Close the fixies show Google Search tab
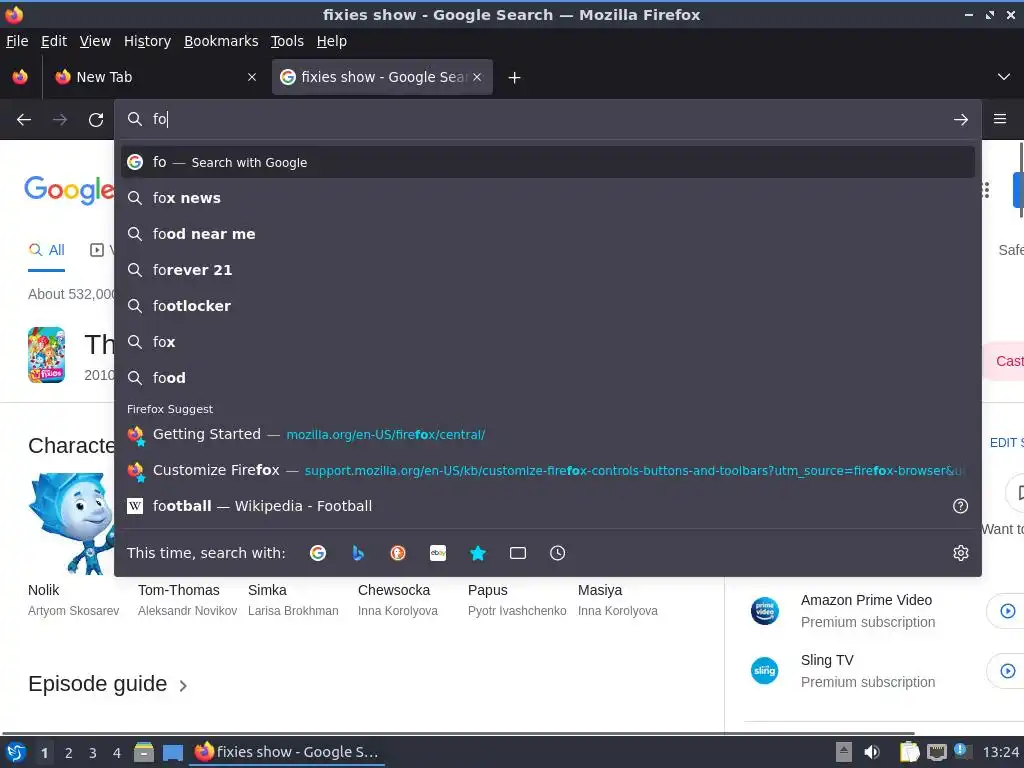This screenshot has height=768, width=1024. click(x=477, y=77)
